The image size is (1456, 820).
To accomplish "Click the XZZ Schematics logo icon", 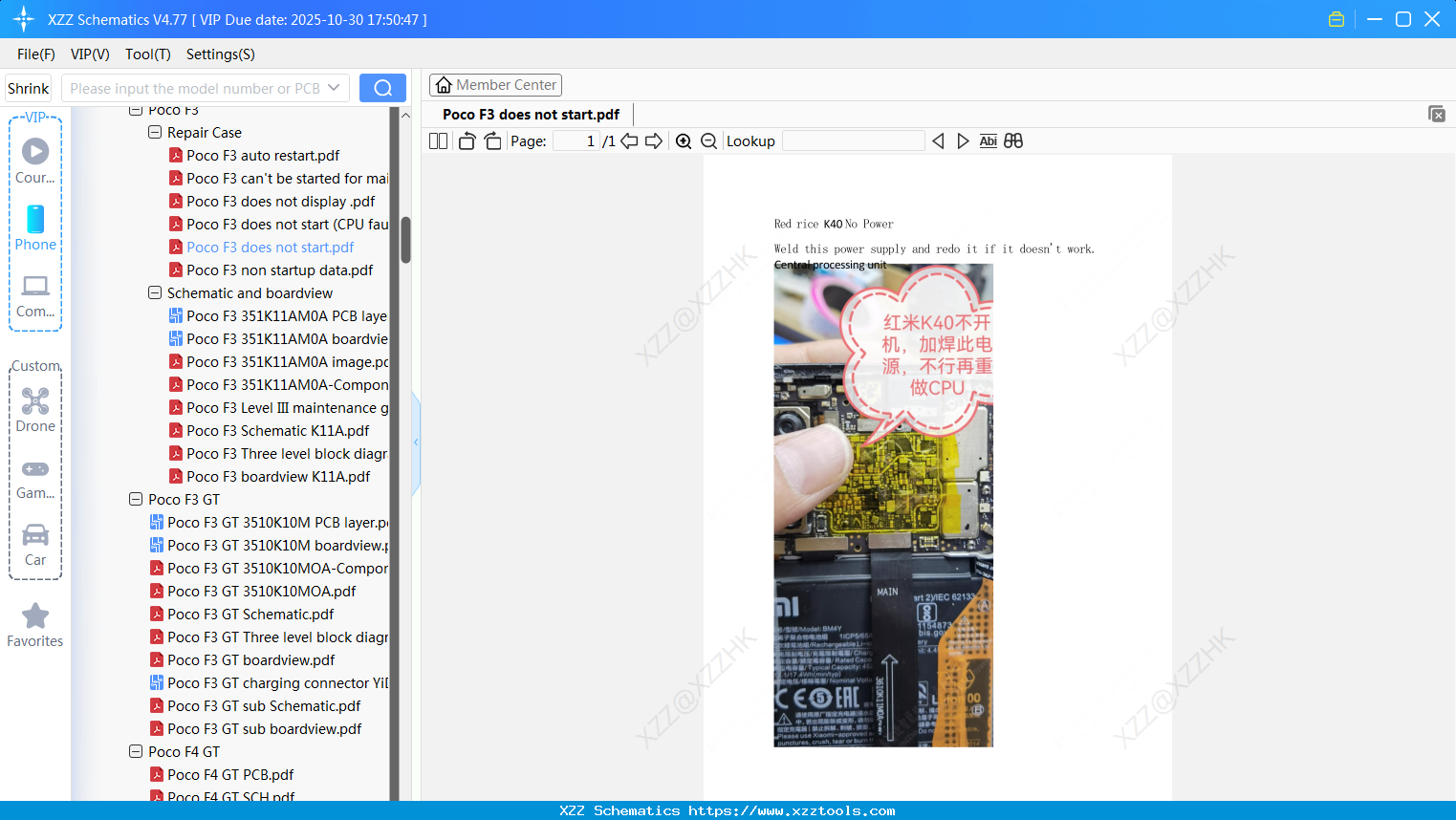I will [24, 19].
